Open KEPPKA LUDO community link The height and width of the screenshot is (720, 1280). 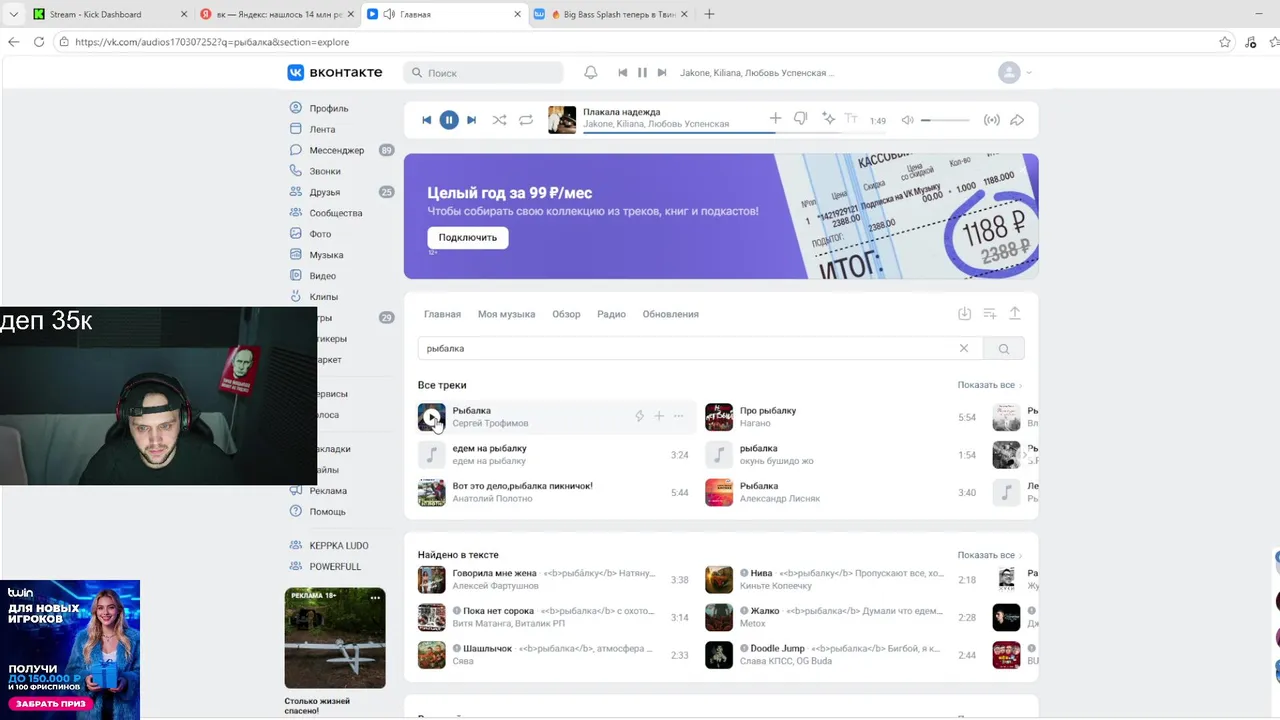click(338, 546)
